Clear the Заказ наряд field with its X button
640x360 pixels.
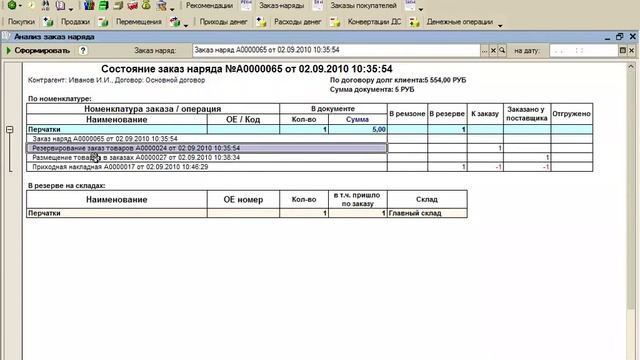(x=493, y=51)
